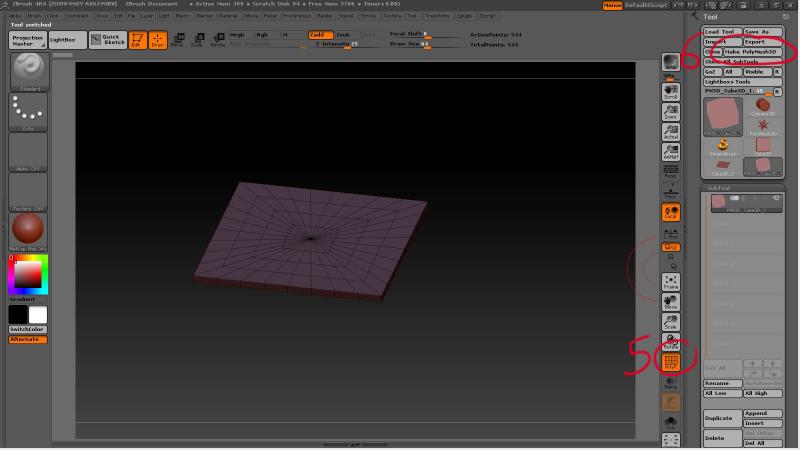Toggle the Persp perspective icon
Image resolution: width=800 pixels, height=450 pixels.
[x=670, y=172]
